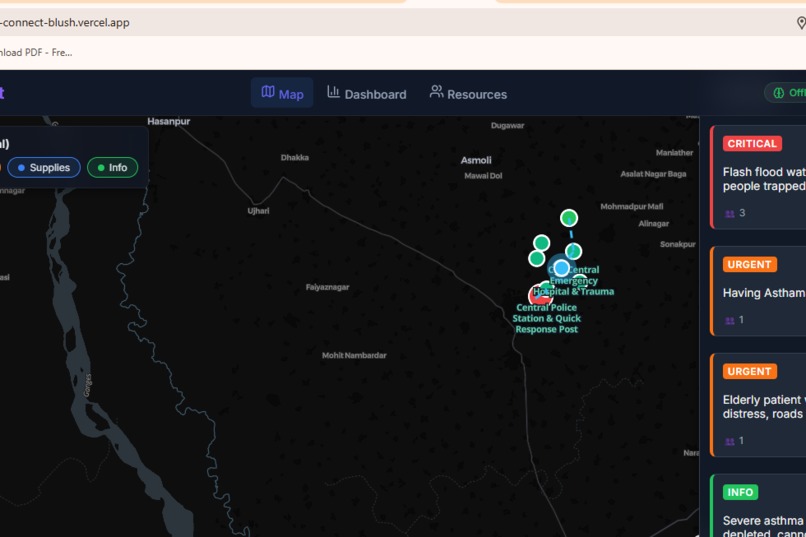
Task: Open the Resources tab
Action: [x=468, y=94]
